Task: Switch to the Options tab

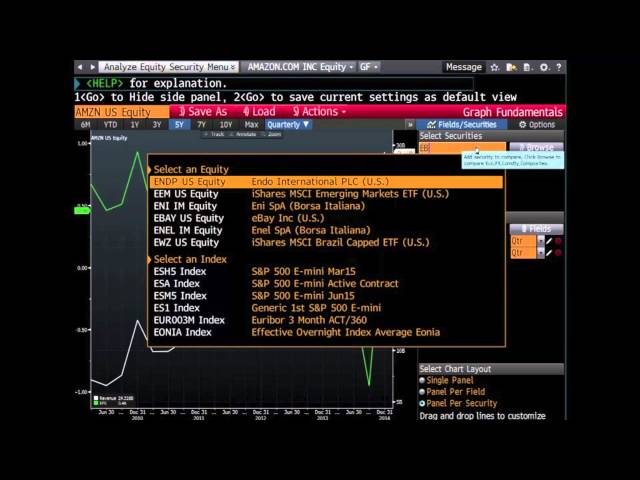Action: 537,124
